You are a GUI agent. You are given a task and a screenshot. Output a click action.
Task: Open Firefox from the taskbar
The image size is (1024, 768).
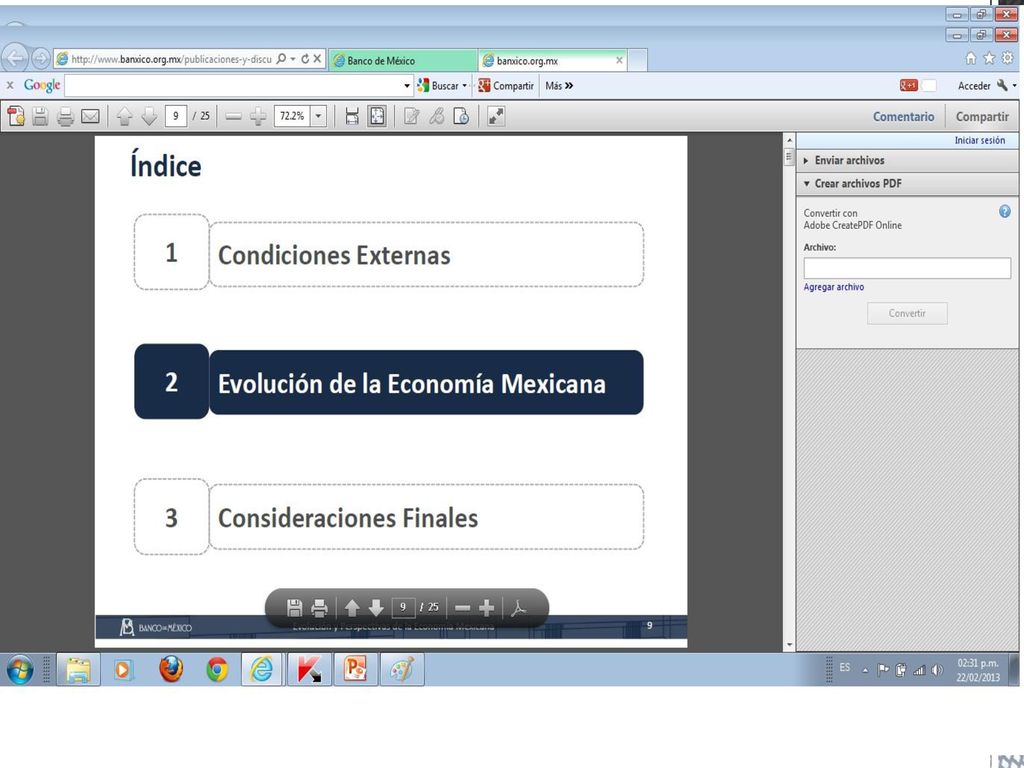click(x=170, y=669)
